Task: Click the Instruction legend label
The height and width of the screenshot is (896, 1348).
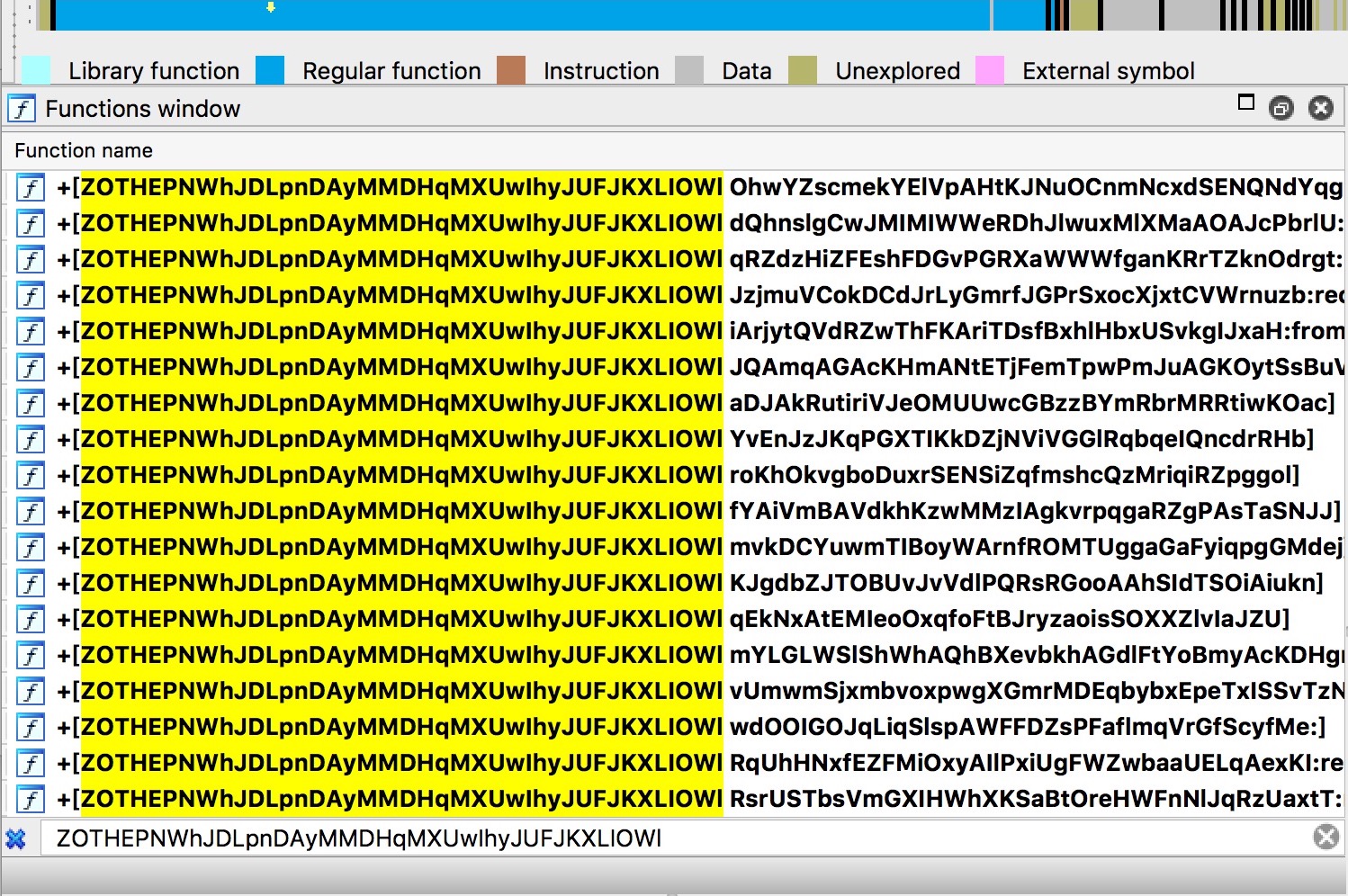Action: pos(601,71)
